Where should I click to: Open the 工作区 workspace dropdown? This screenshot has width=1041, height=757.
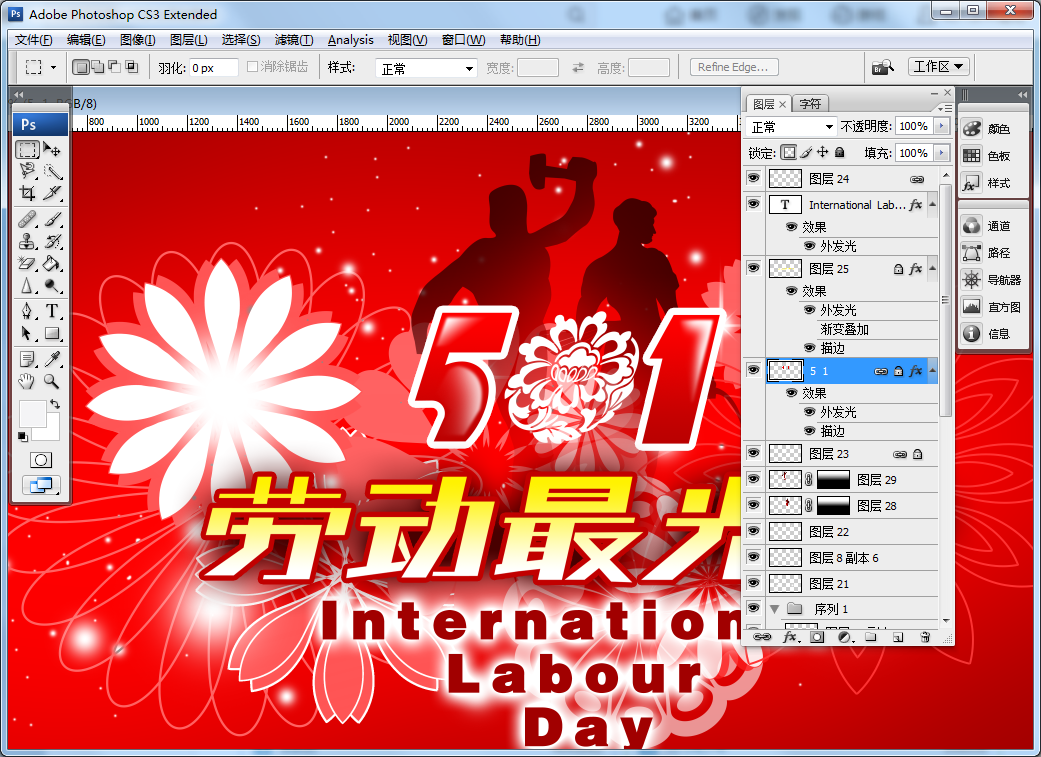pos(938,66)
